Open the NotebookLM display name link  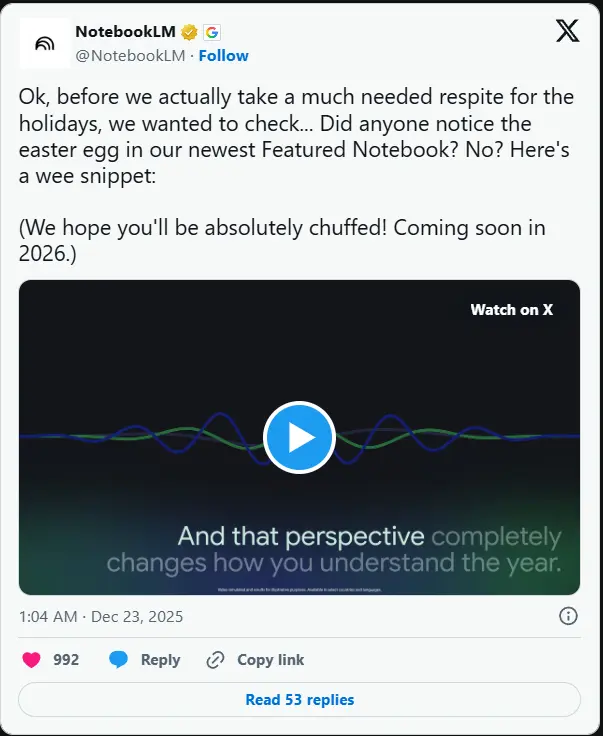[x=125, y=32]
